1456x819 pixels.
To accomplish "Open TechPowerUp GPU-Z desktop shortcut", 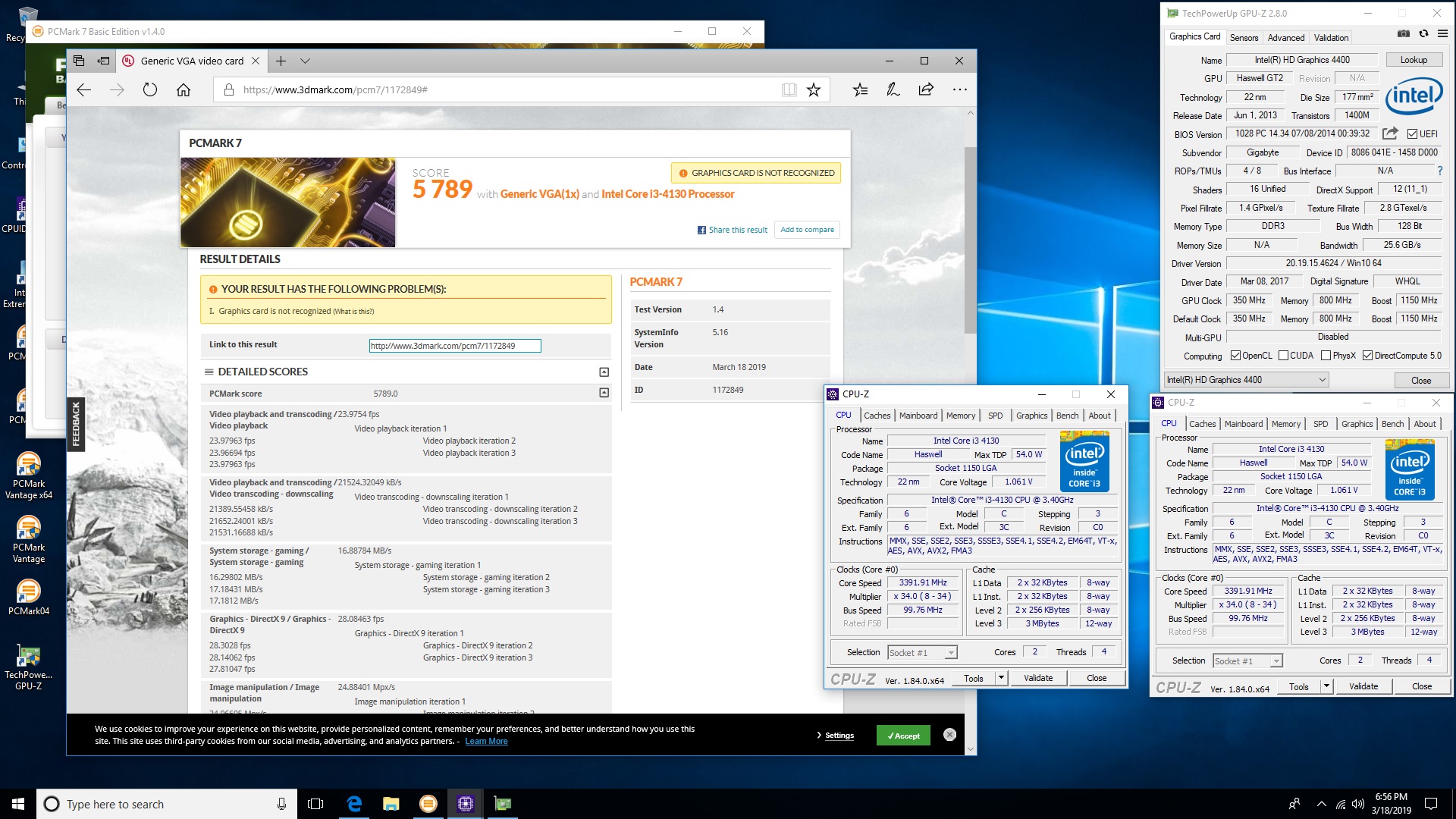I will (x=29, y=667).
